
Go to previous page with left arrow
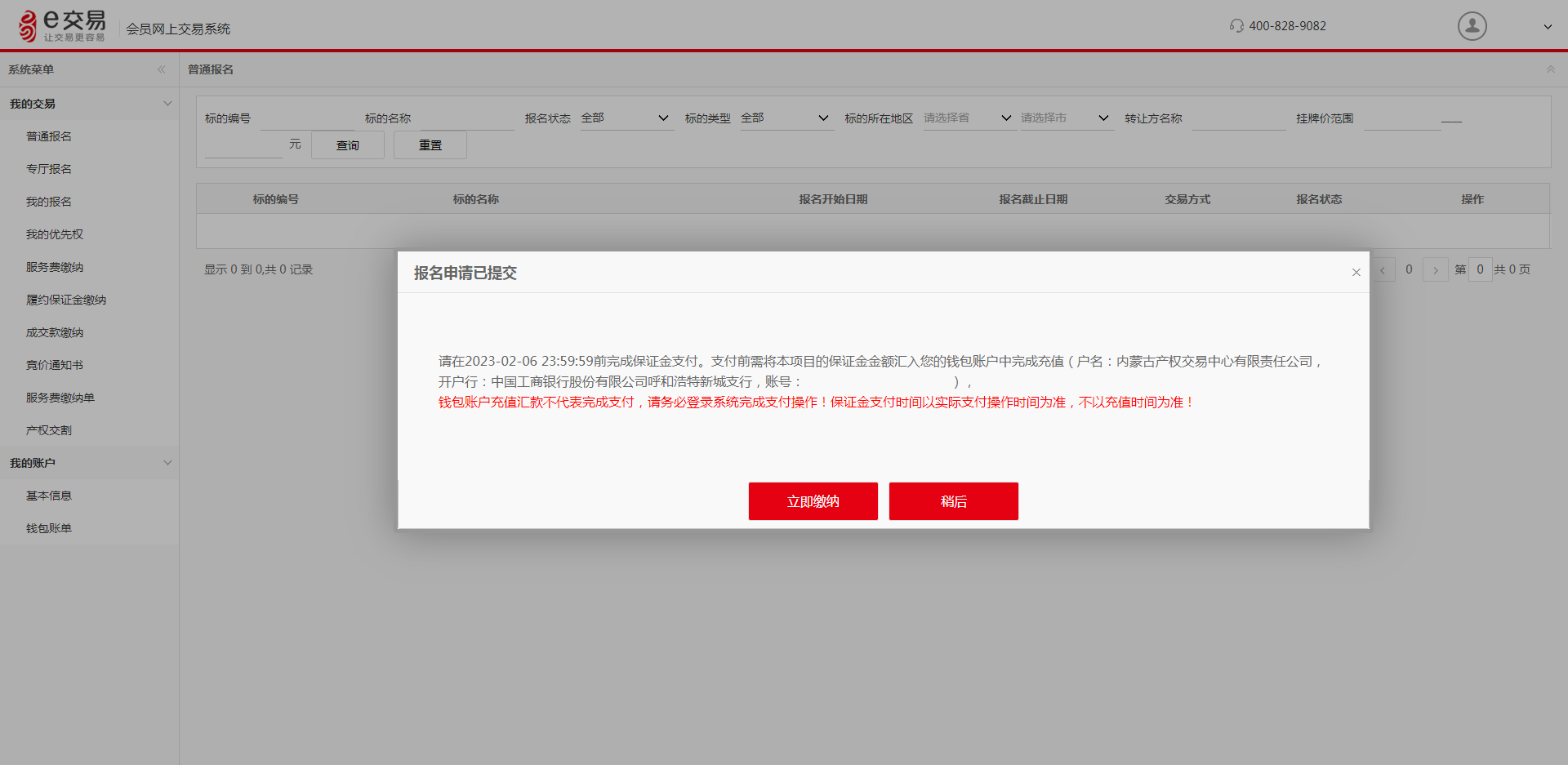[1383, 269]
